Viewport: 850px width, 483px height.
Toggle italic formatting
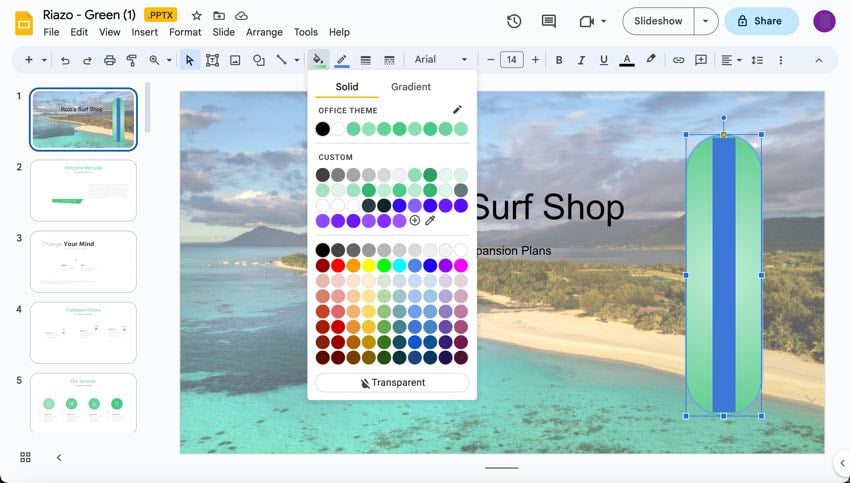pos(581,60)
